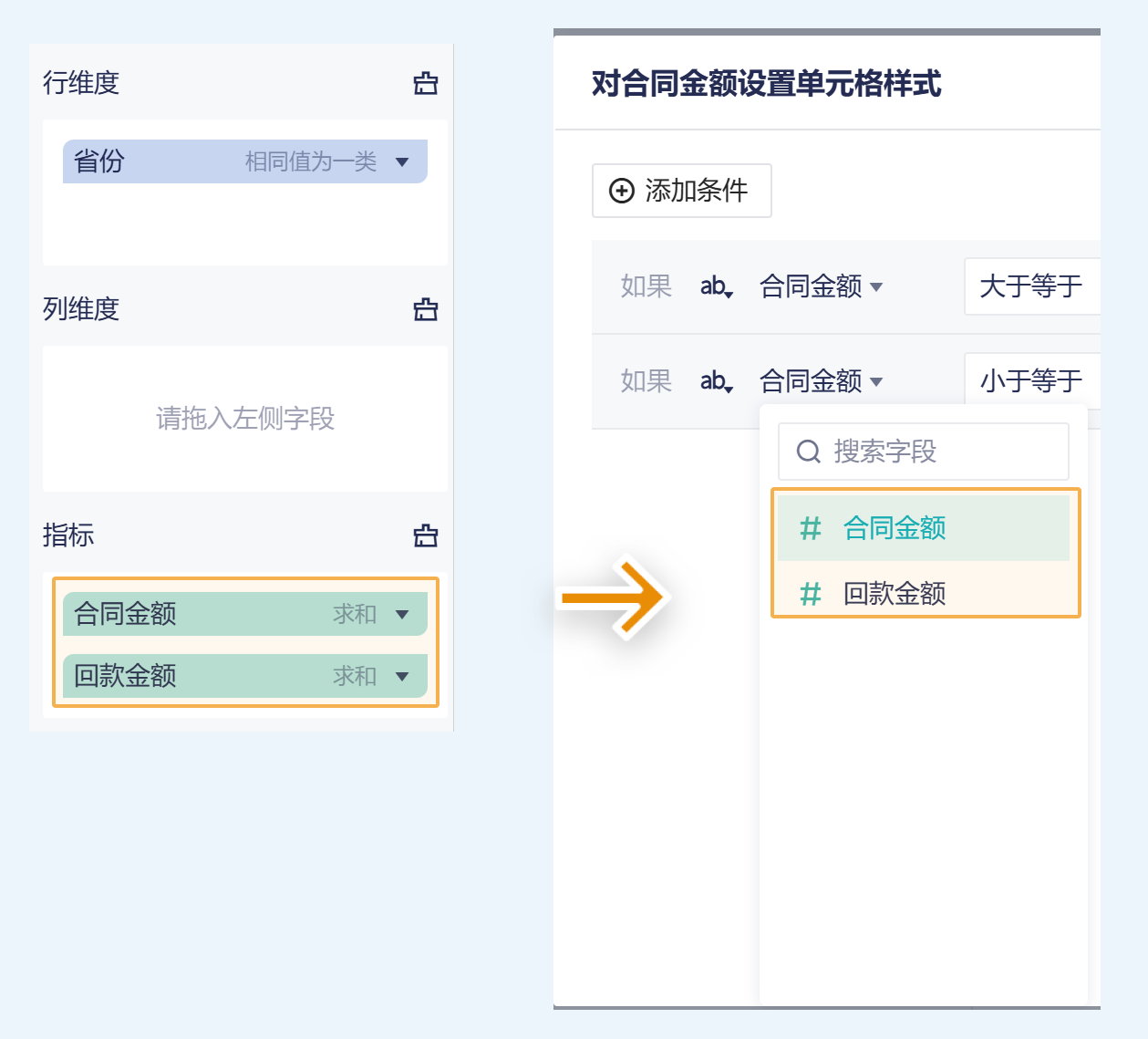This screenshot has height=1039, width=1148.
Task: Open the 省份 grouping dropdown arrow
Action: point(402,162)
